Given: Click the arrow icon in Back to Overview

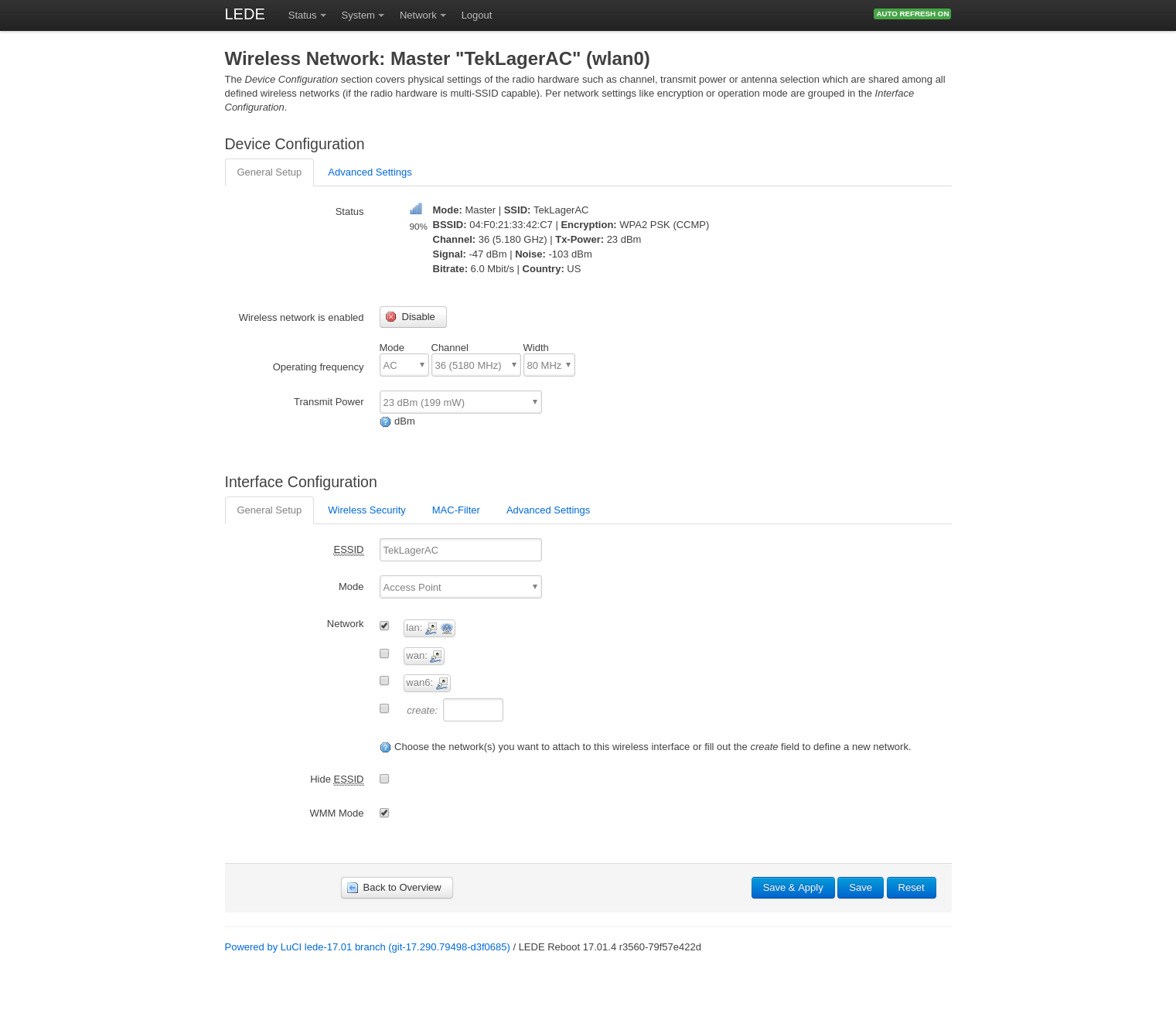Looking at the screenshot, I should point(353,887).
